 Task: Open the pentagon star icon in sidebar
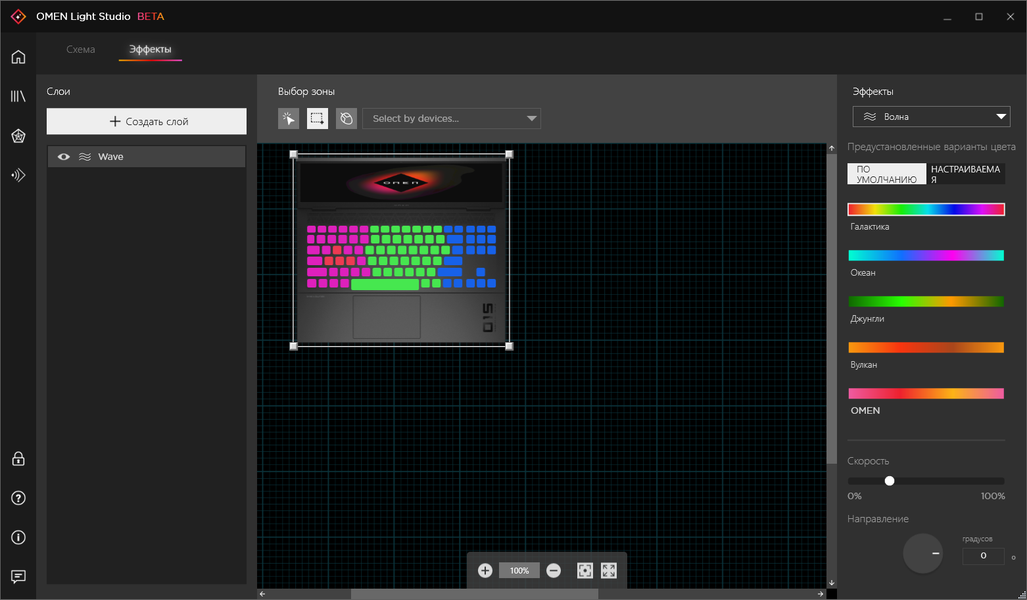[18, 136]
